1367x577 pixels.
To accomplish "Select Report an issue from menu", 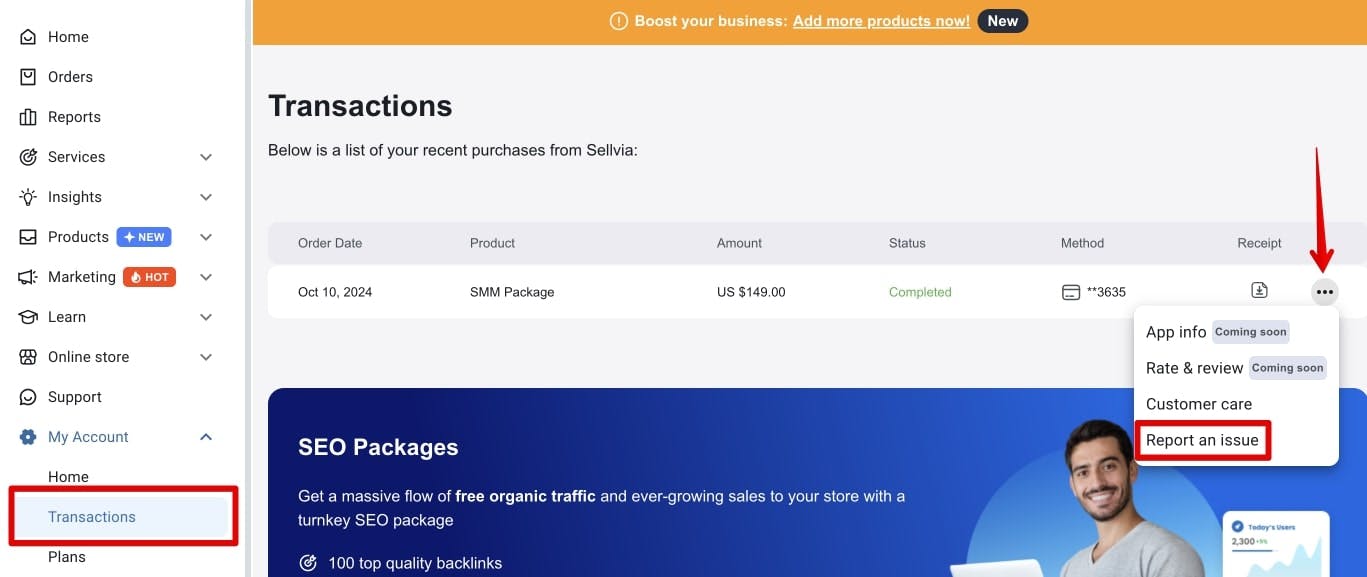I will click(x=1202, y=440).
